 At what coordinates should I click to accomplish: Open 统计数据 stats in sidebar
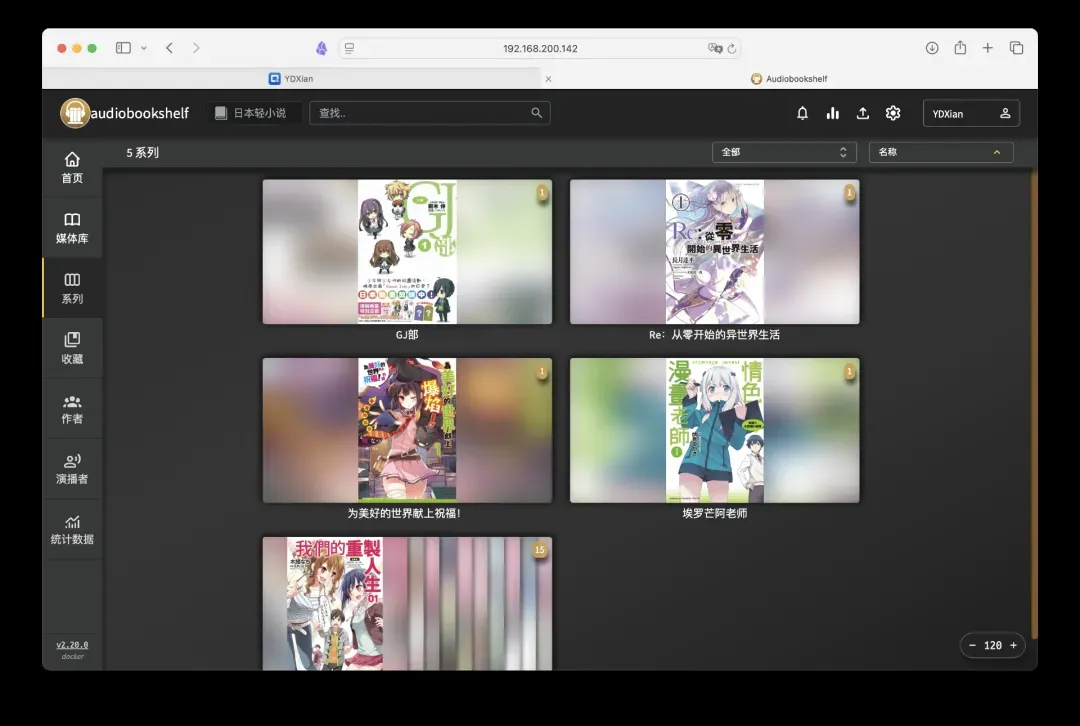(x=72, y=528)
